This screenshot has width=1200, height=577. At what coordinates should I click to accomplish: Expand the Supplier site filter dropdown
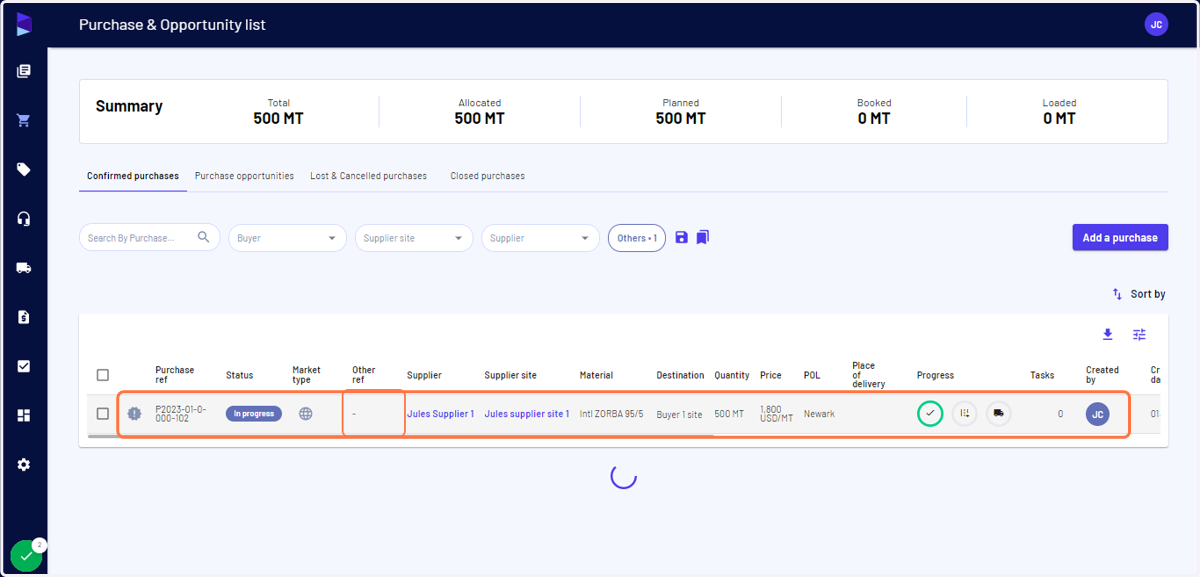tap(414, 238)
